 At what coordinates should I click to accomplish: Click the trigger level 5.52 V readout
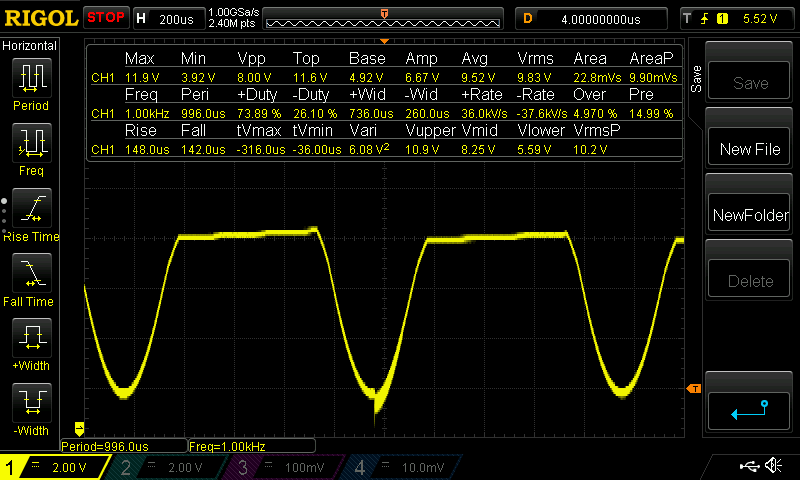tap(760, 19)
